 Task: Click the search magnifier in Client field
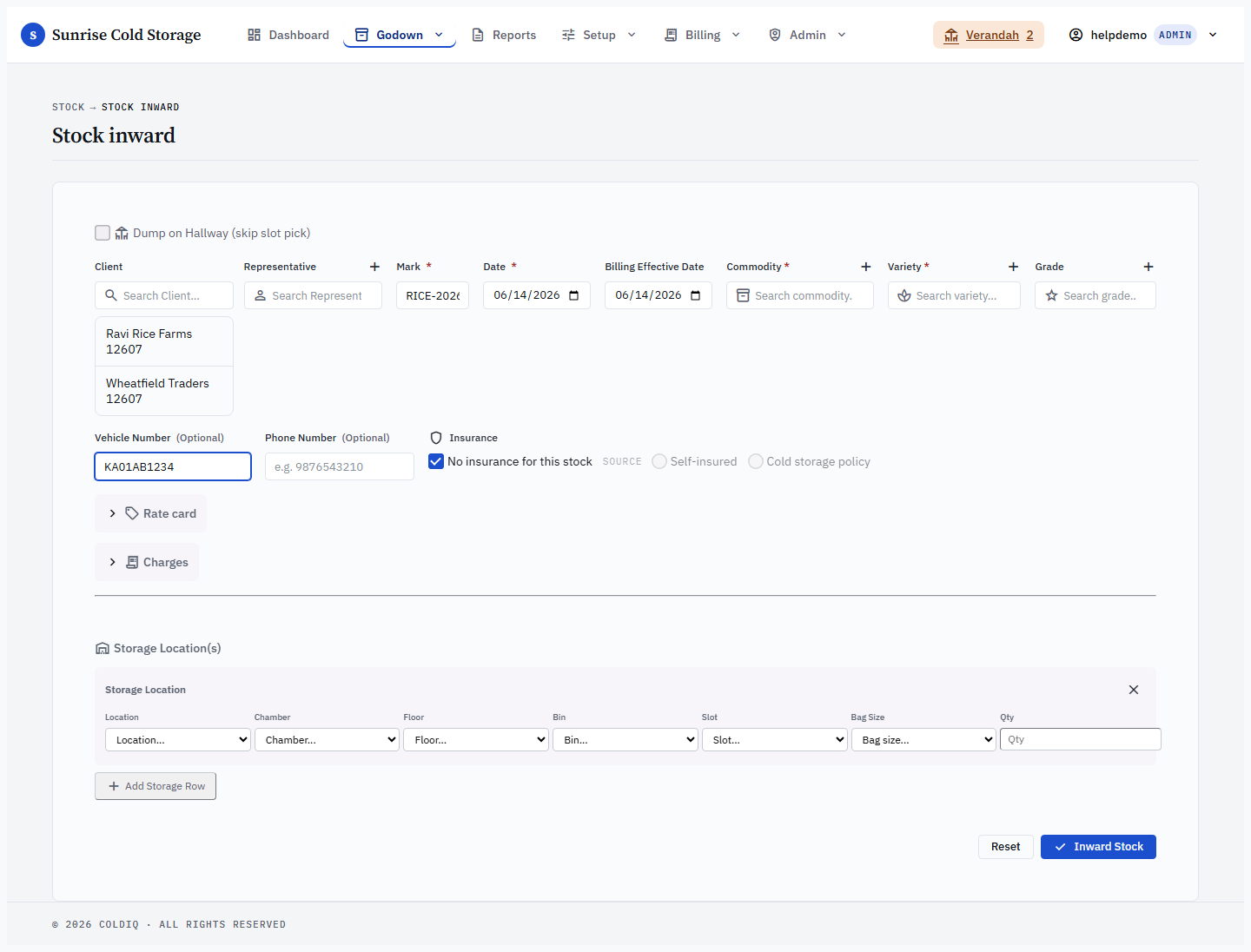click(x=111, y=295)
